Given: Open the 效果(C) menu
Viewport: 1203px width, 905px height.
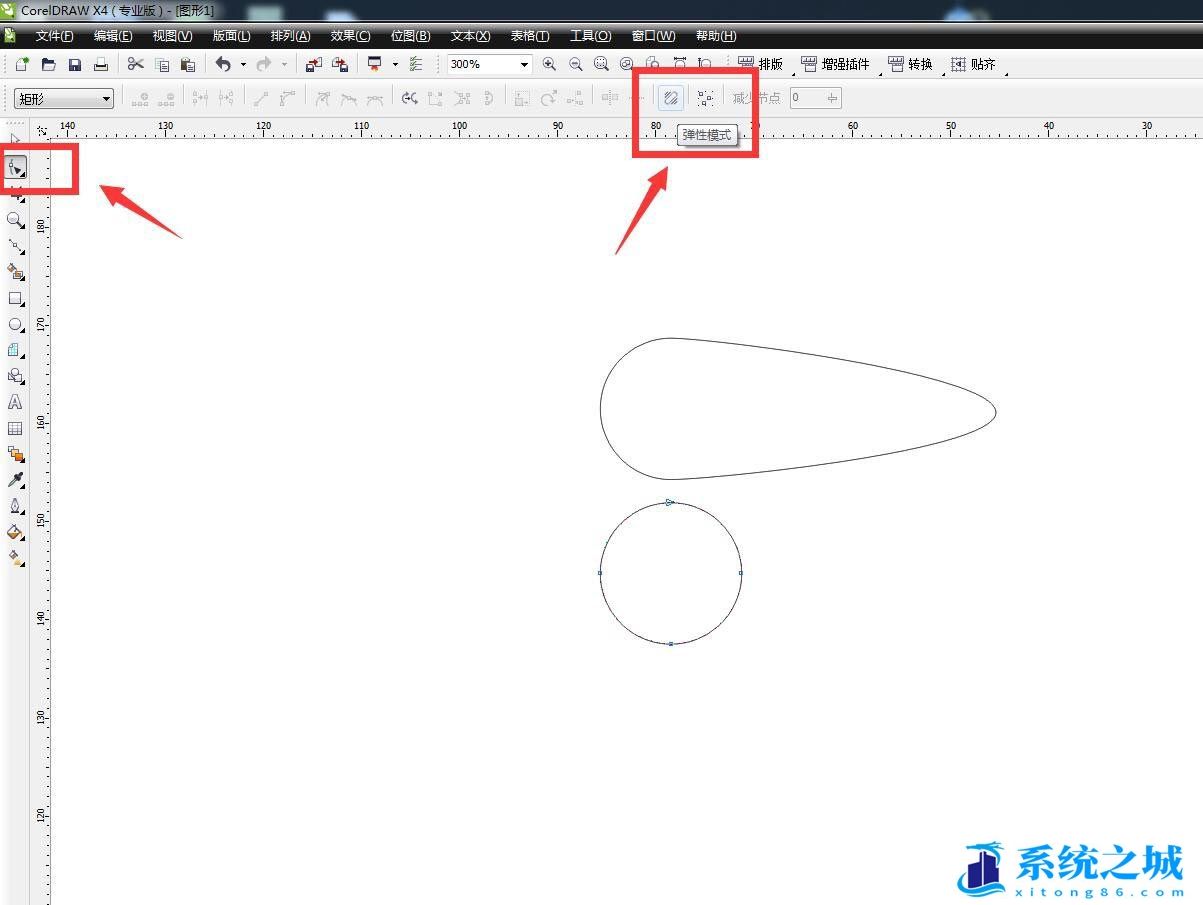Looking at the screenshot, I should (x=350, y=36).
